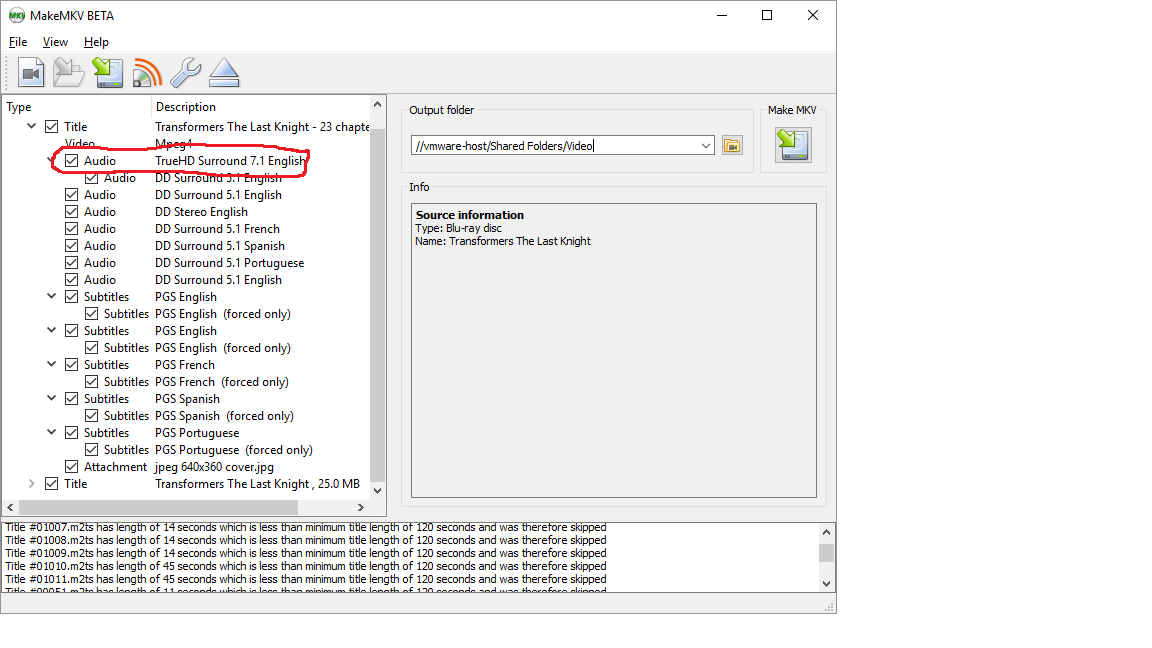Uncheck the TrueHD Surround 7.1 English audio checkbox
Image resolution: width=1152 pixels, height=648 pixels.
click(x=71, y=160)
